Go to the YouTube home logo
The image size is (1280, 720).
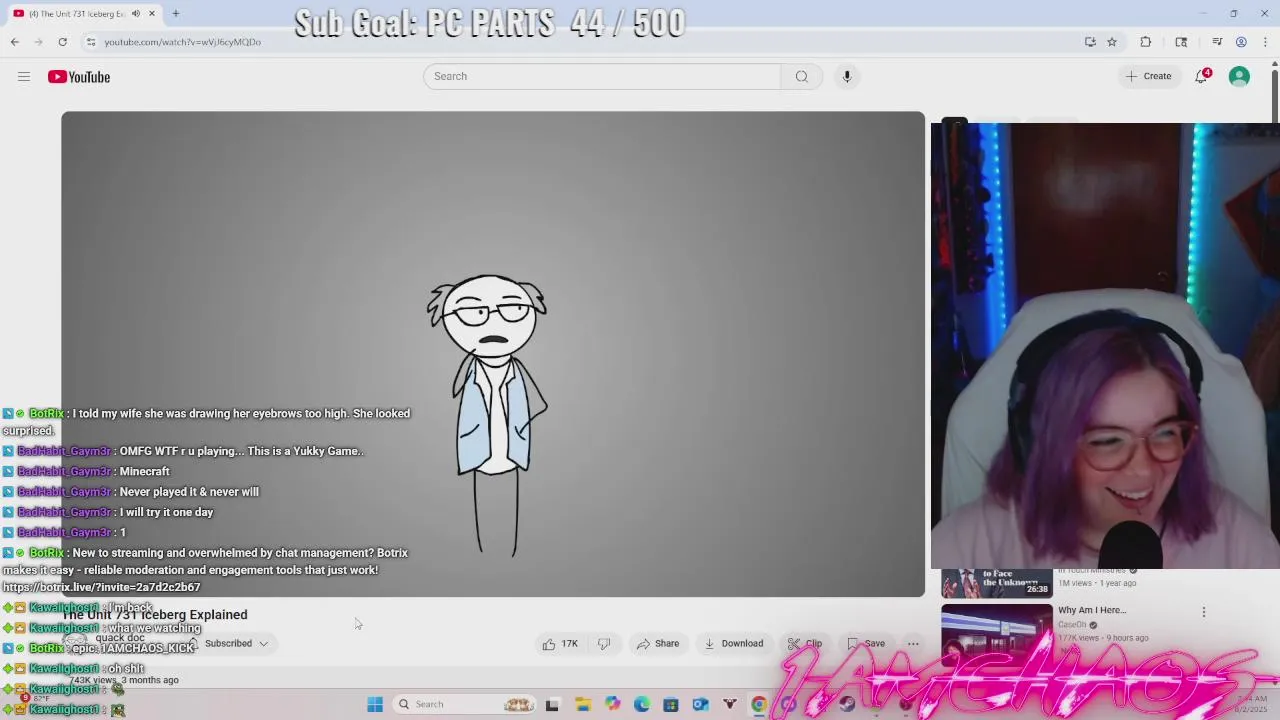[79, 77]
